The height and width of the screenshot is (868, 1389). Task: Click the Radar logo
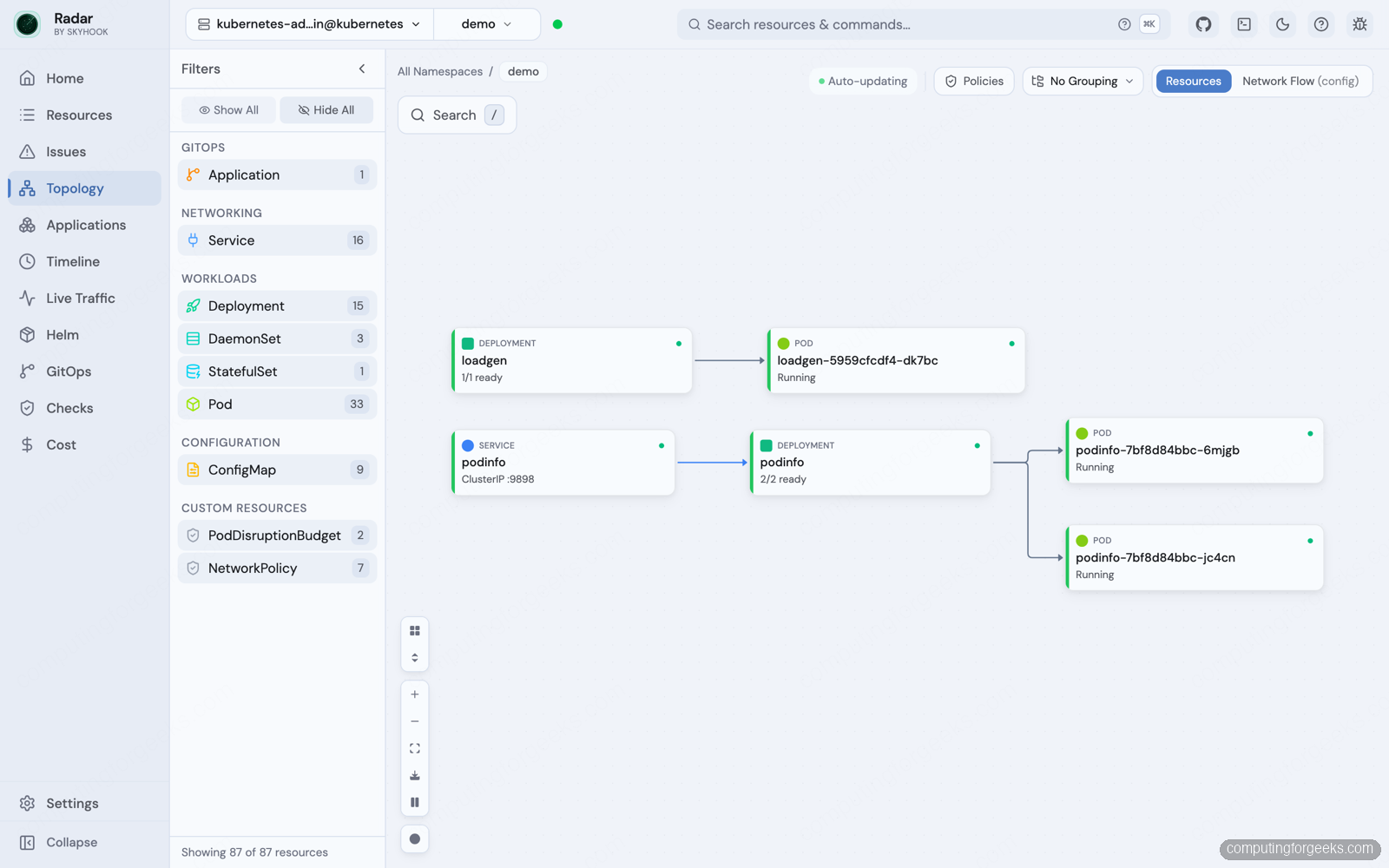coord(28,24)
